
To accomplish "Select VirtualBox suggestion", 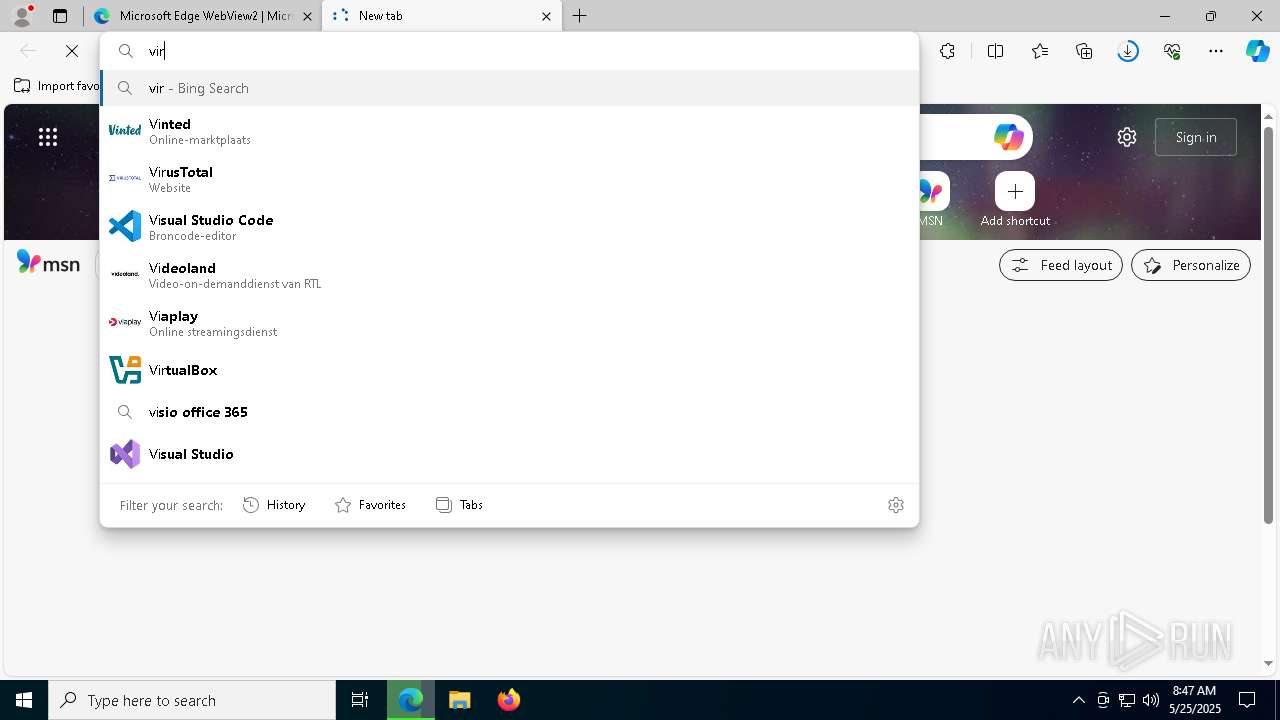I will 510,370.
